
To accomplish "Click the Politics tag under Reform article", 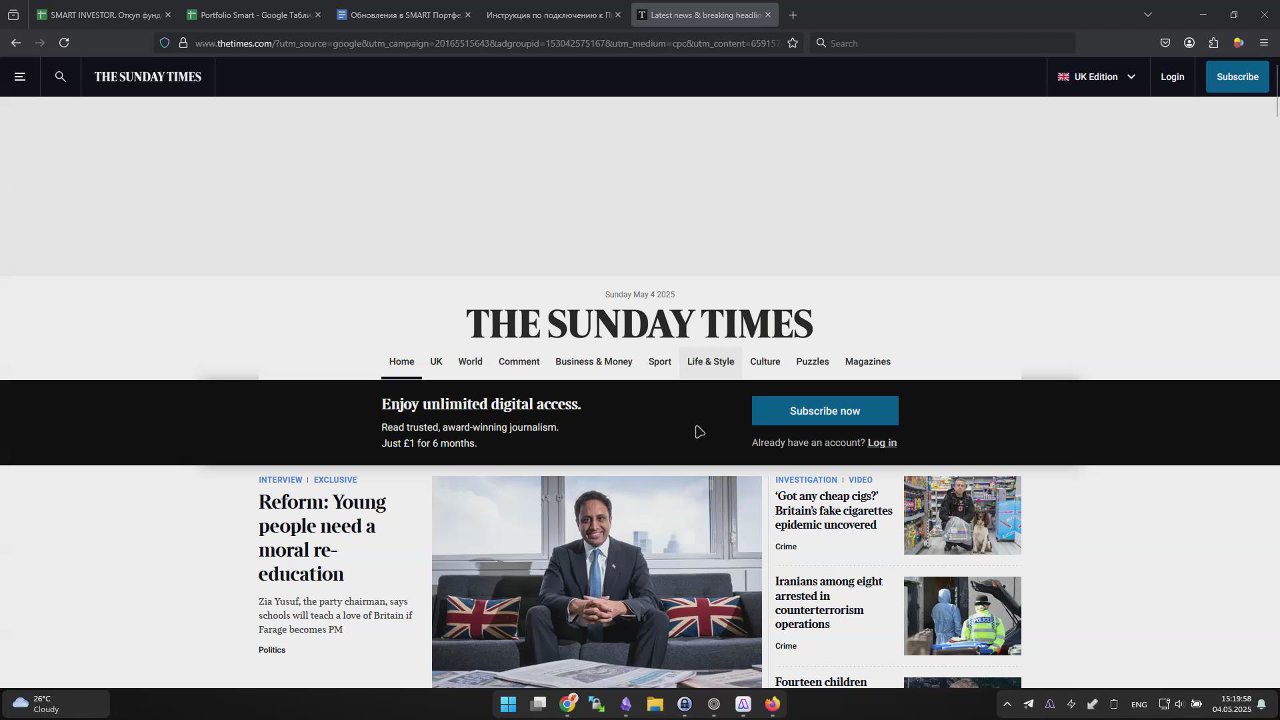I will 272,650.
